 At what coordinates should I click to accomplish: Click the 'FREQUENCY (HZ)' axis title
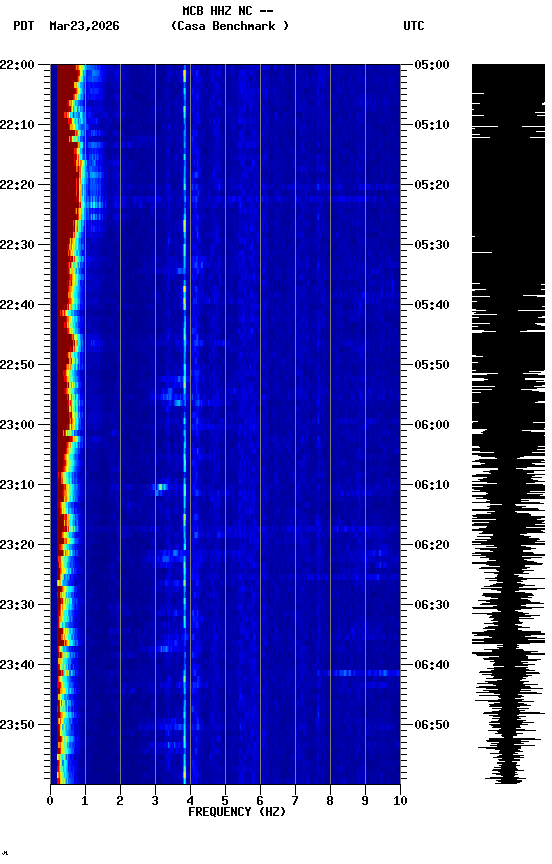[237, 812]
